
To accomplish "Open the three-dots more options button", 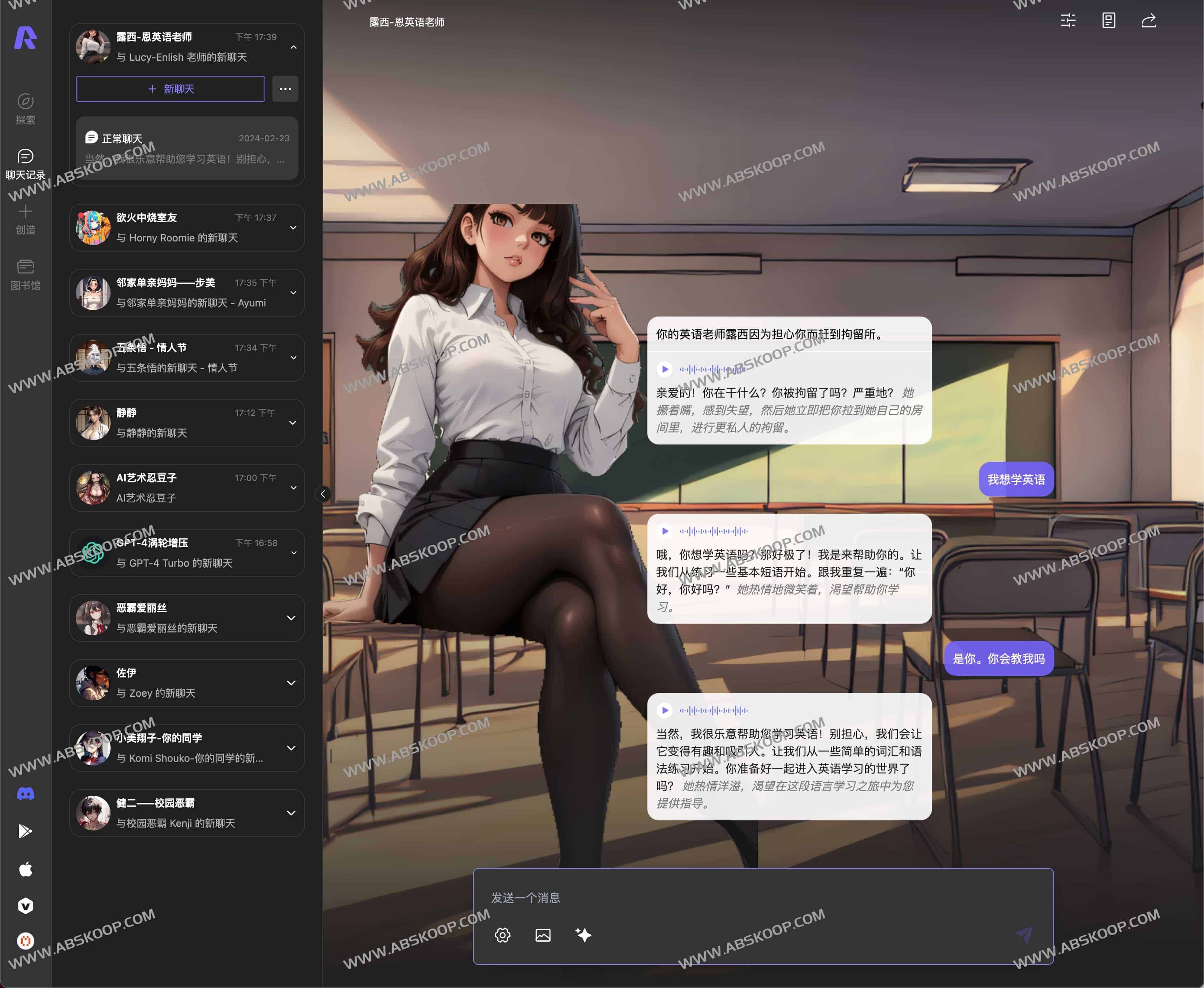I will pyautogui.click(x=285, y=89).
